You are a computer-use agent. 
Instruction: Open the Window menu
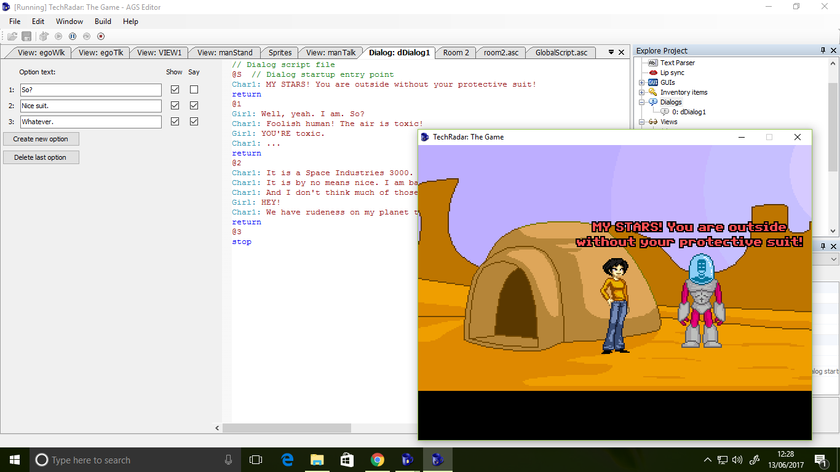[69, 21]
